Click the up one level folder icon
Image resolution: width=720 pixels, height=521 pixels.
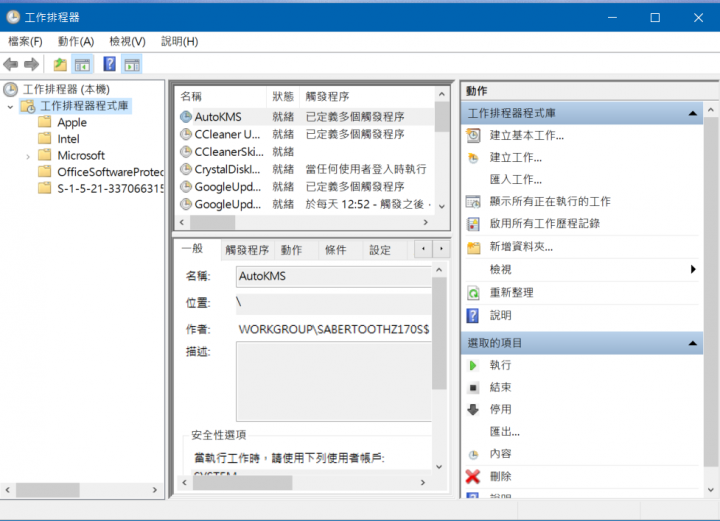[60, 64]
